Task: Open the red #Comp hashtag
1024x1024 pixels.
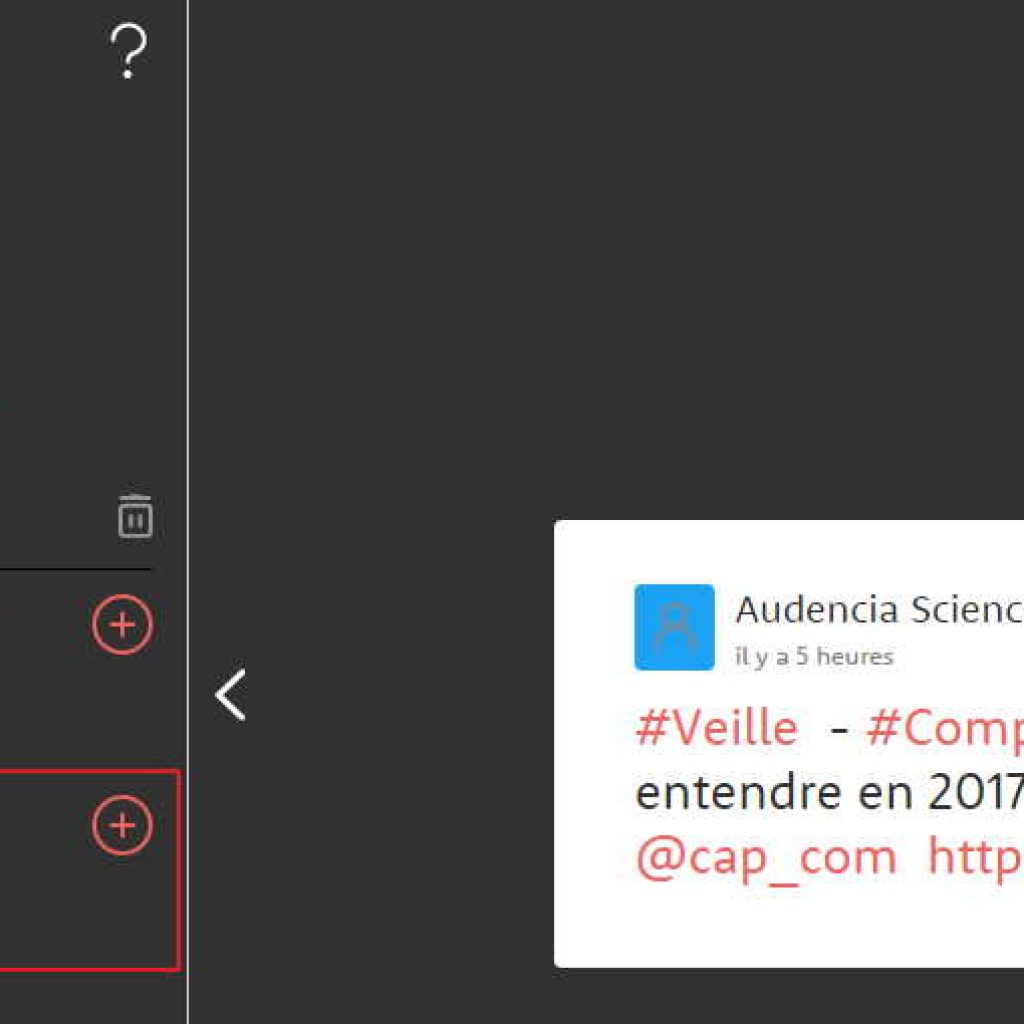Action: point(945,730)
